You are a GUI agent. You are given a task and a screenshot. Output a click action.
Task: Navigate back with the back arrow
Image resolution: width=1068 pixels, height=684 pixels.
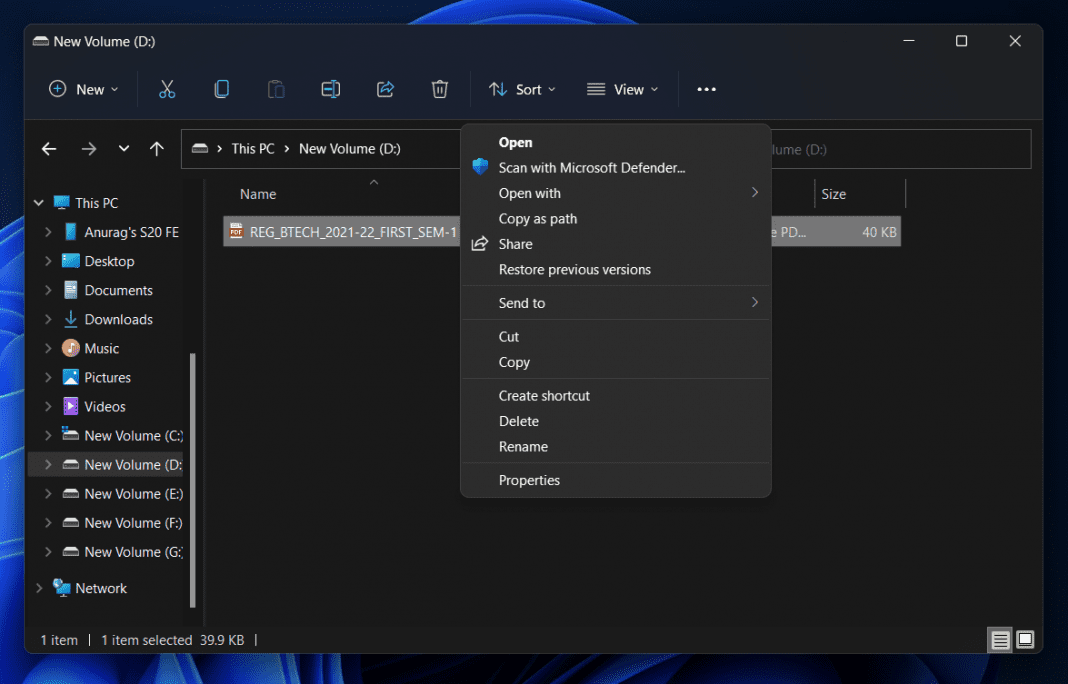click(x=49, y=148)
